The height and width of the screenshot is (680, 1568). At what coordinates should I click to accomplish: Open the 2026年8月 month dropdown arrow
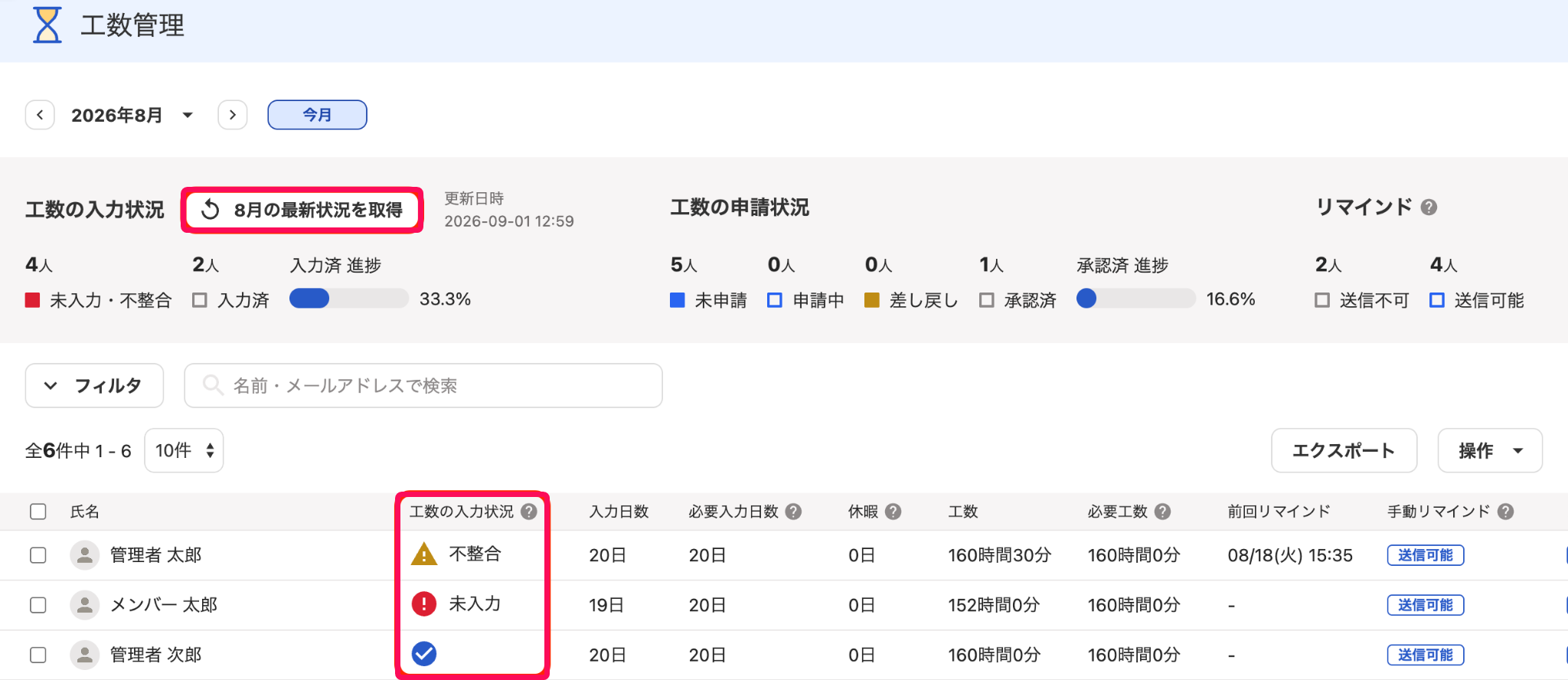[x=188, y=116]
